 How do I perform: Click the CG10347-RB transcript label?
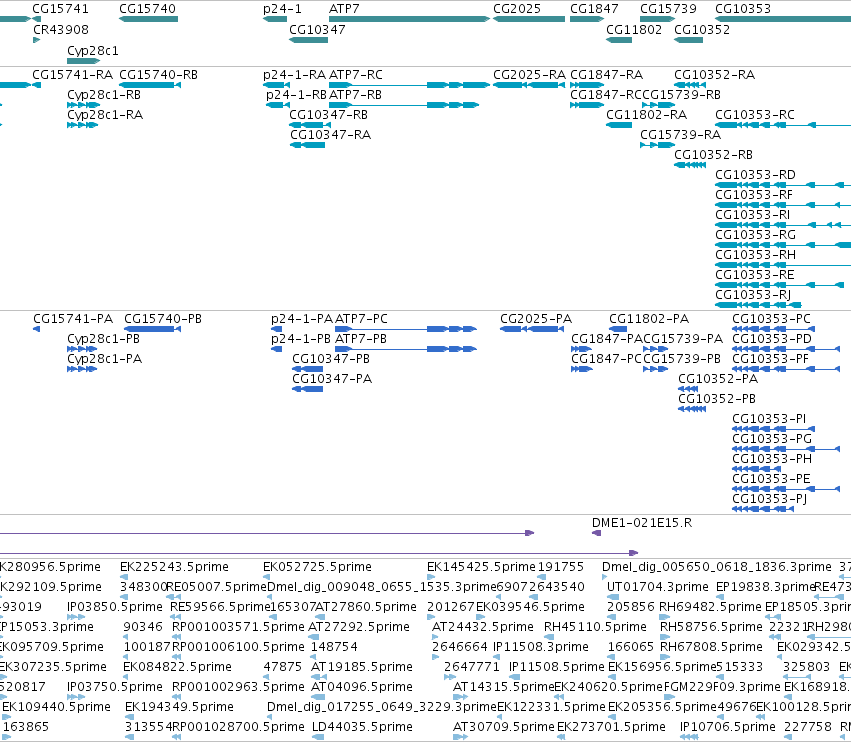[x=328, y=115]
